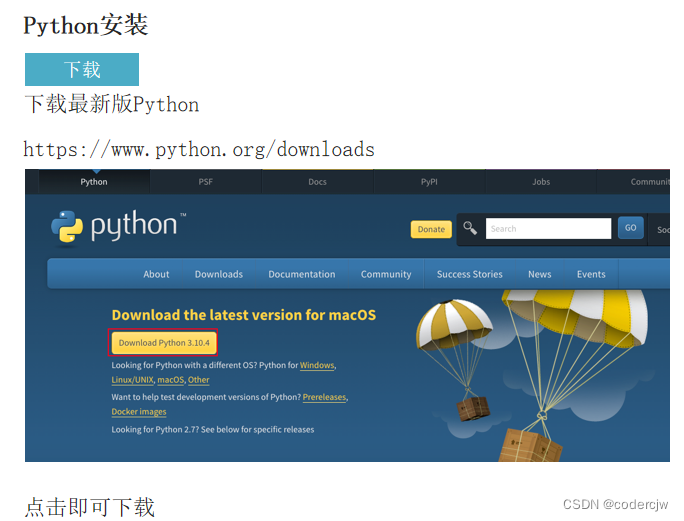Open the Python top navigation tab
The image size is (684, 521).
click(x=94, y=182)
